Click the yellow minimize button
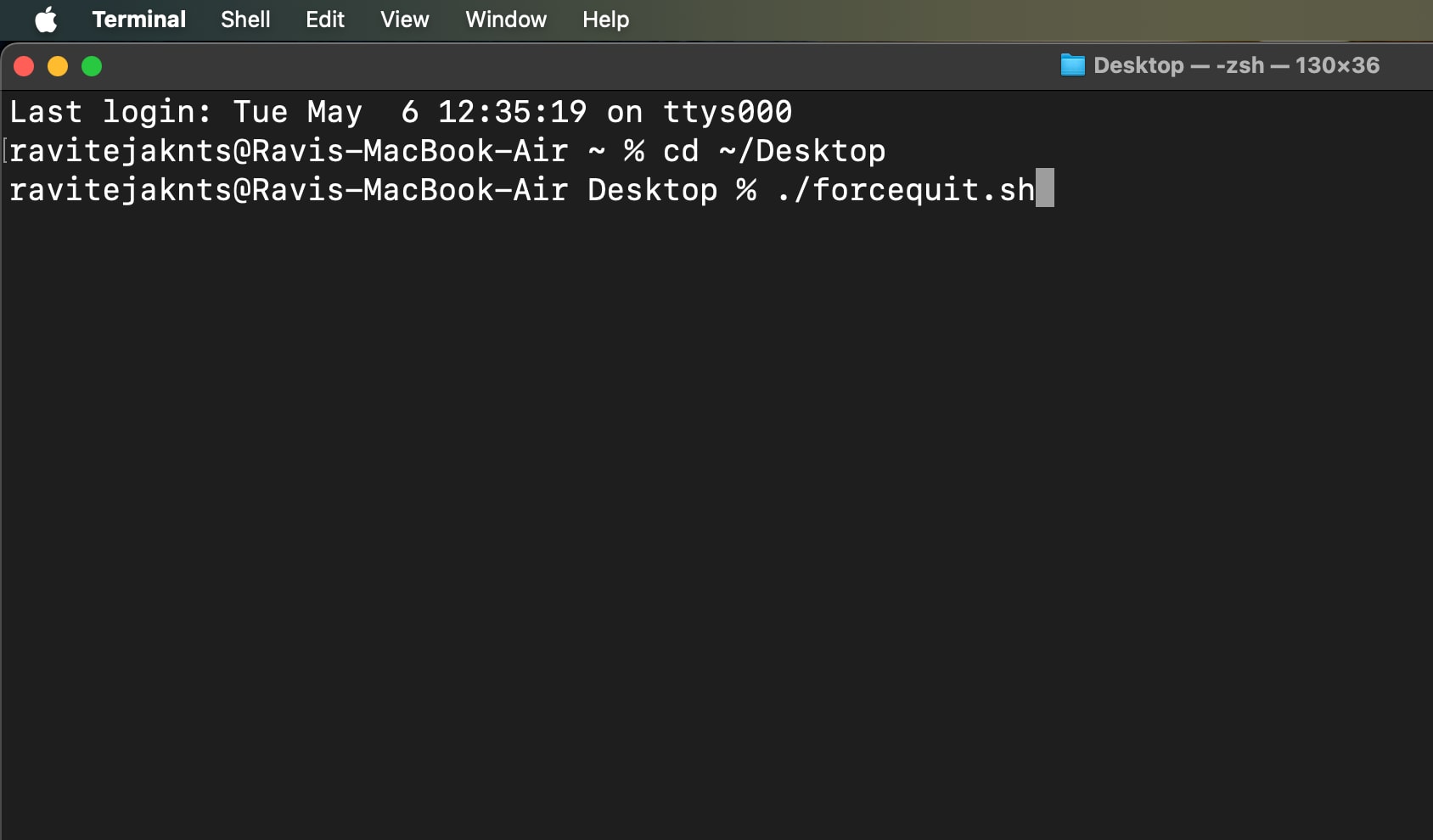 pyautogui.click(x=58, y=65)
